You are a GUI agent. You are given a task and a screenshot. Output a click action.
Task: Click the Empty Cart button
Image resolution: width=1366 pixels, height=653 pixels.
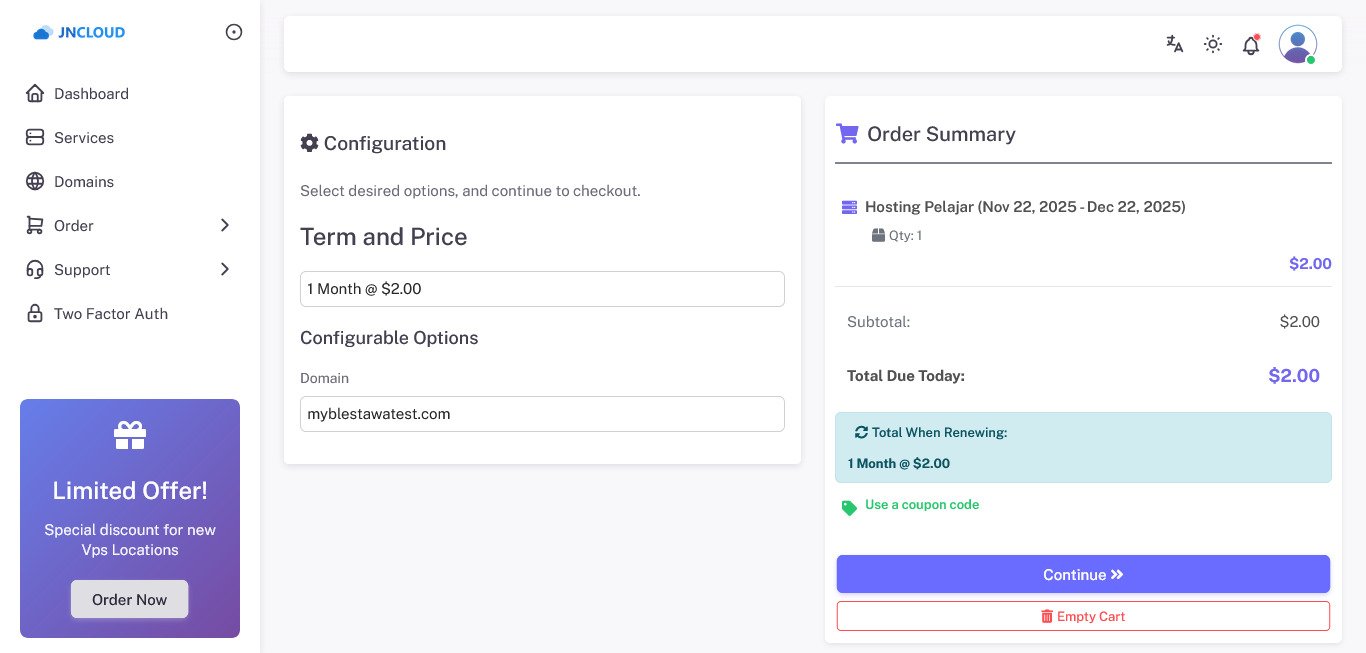point(1083,616)
